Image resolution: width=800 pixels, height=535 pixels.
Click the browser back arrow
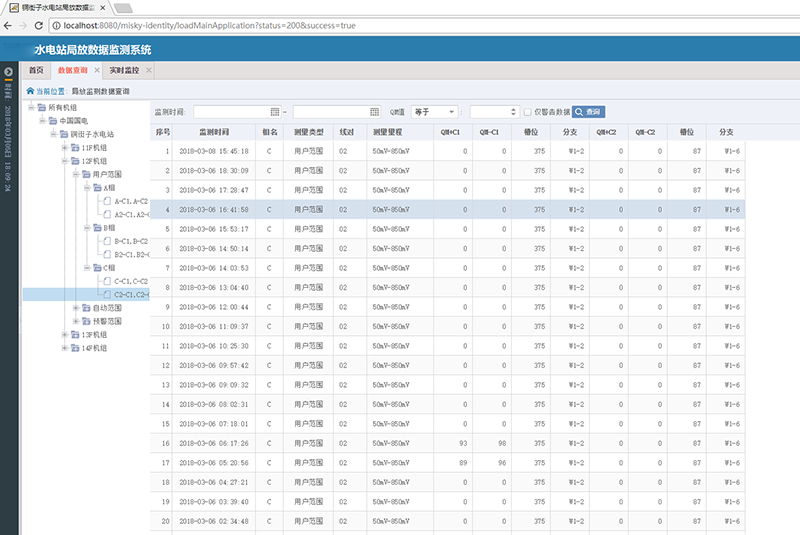[9, 26]
